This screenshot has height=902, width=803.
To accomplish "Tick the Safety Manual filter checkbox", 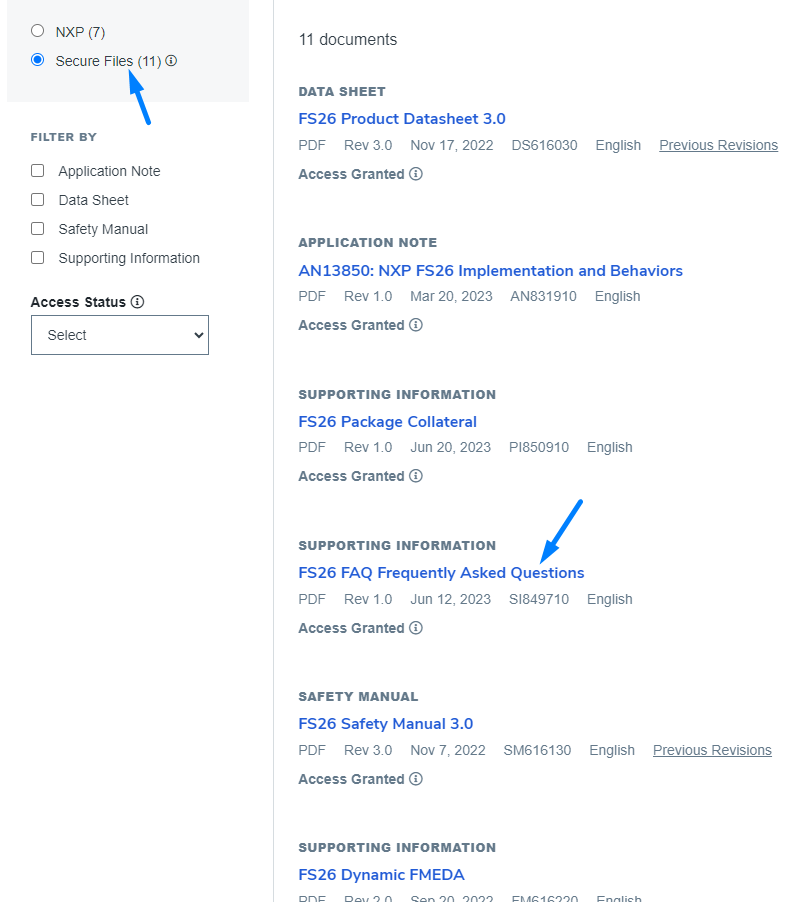I will point(38,229).
